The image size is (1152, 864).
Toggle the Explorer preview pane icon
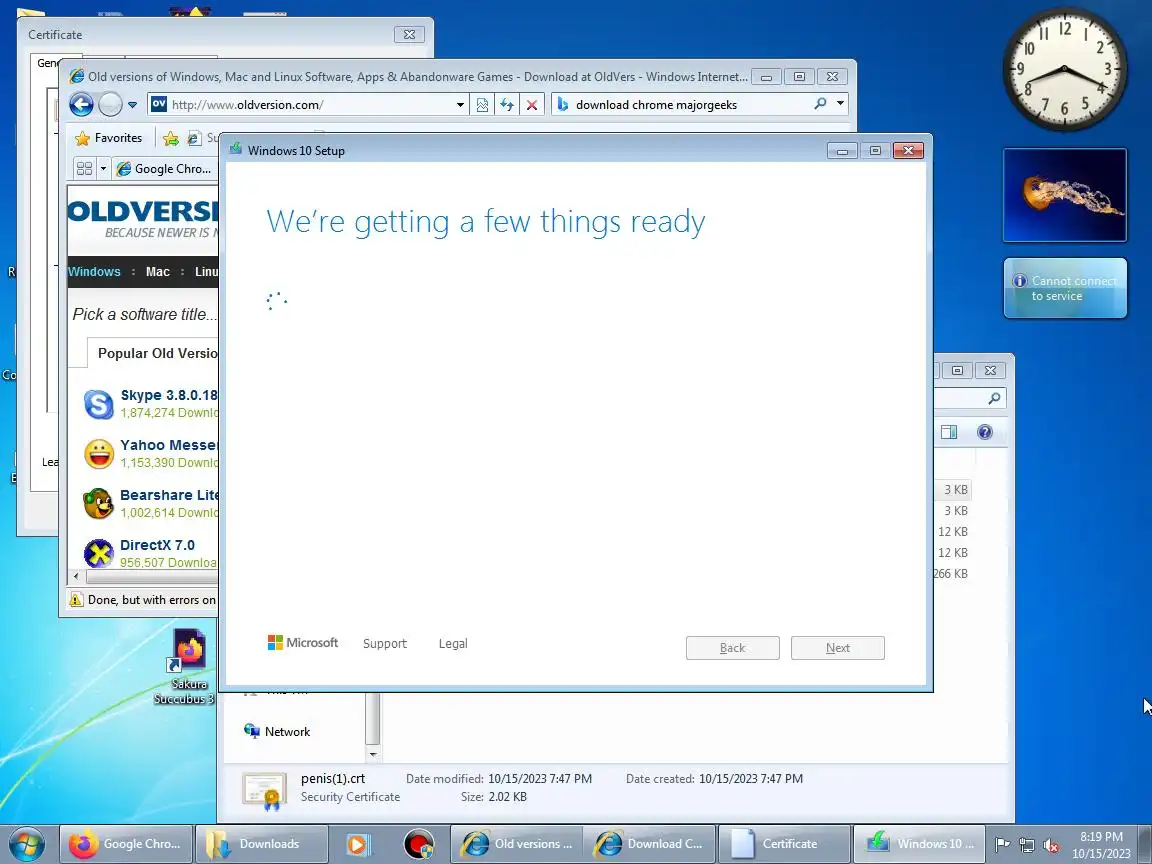(x=949, y=432)
